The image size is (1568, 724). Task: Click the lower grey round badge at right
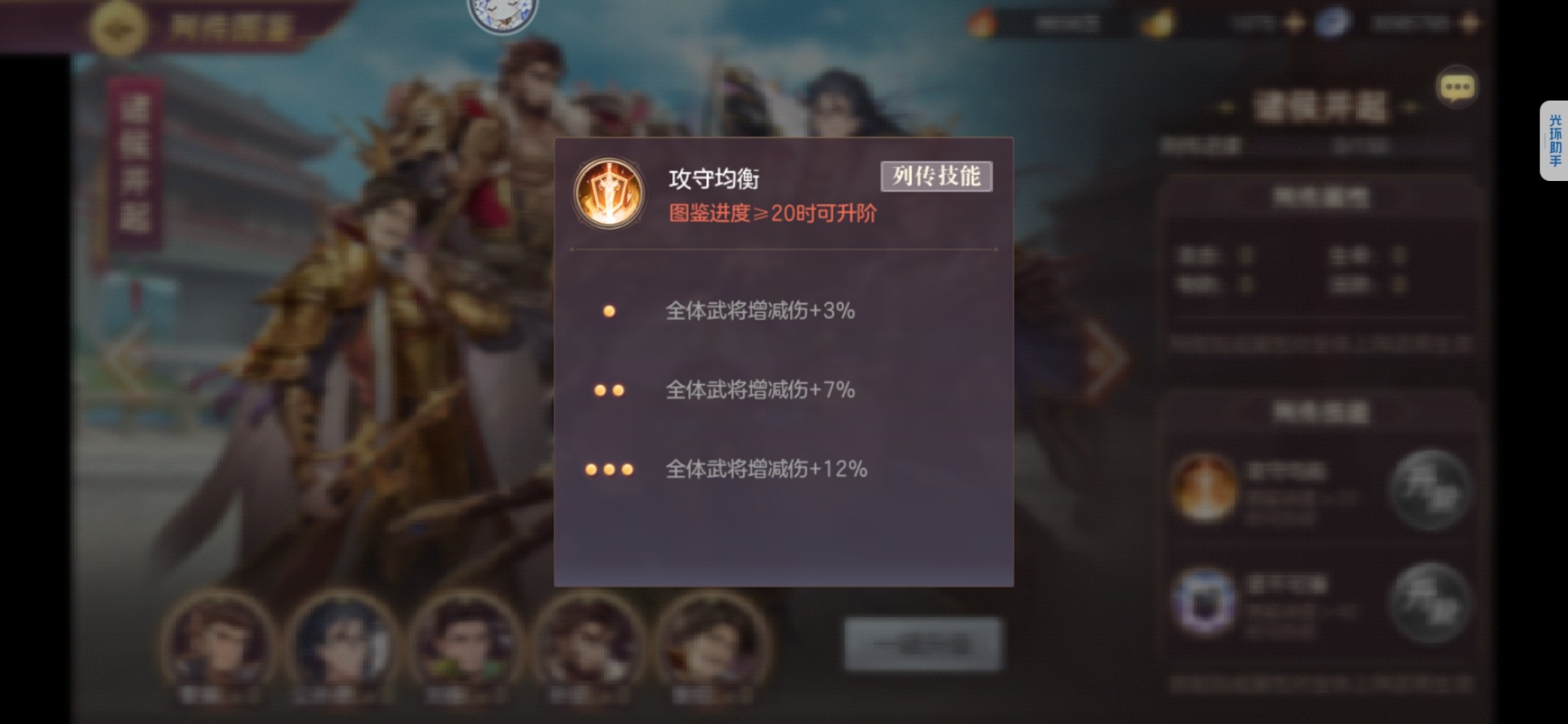pyautogui.click(x=1429, y=603)
